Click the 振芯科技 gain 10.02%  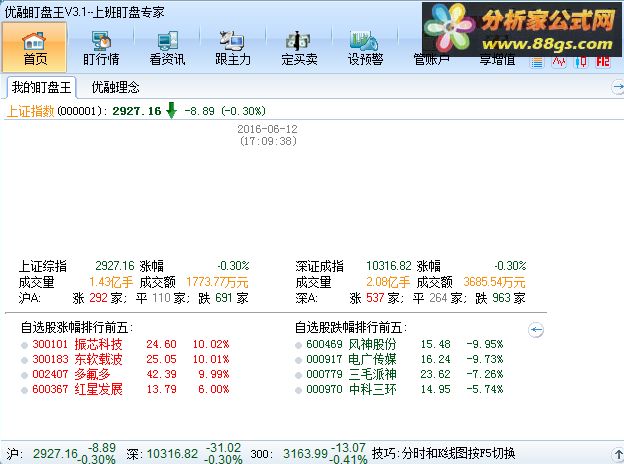211,344
